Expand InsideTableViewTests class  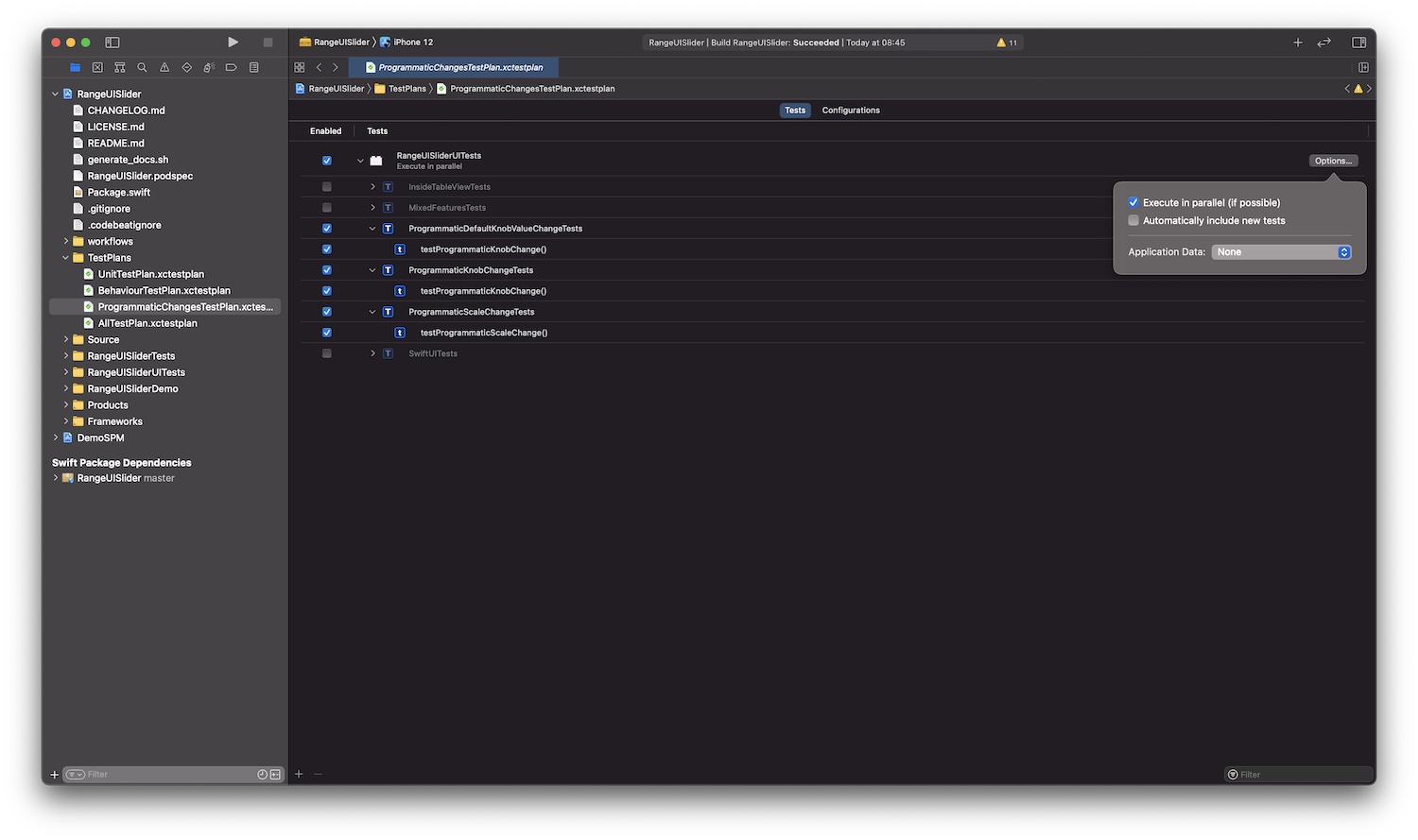coord(372,187)
